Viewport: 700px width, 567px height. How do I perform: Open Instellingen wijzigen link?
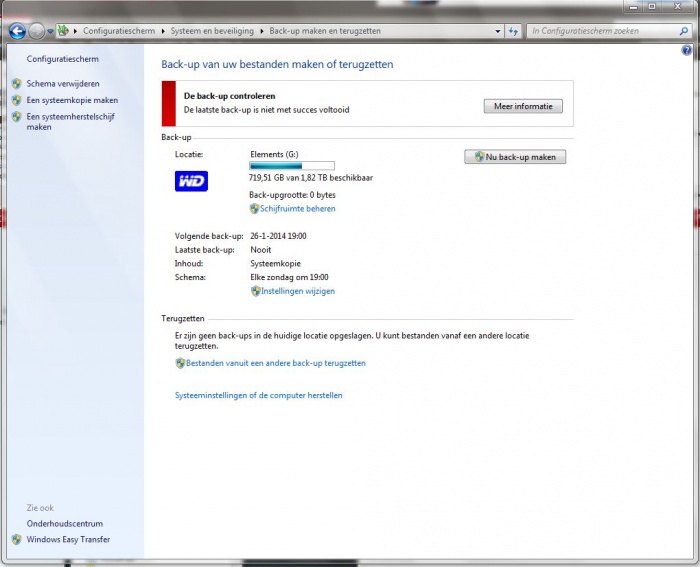(x=298, y=291)
